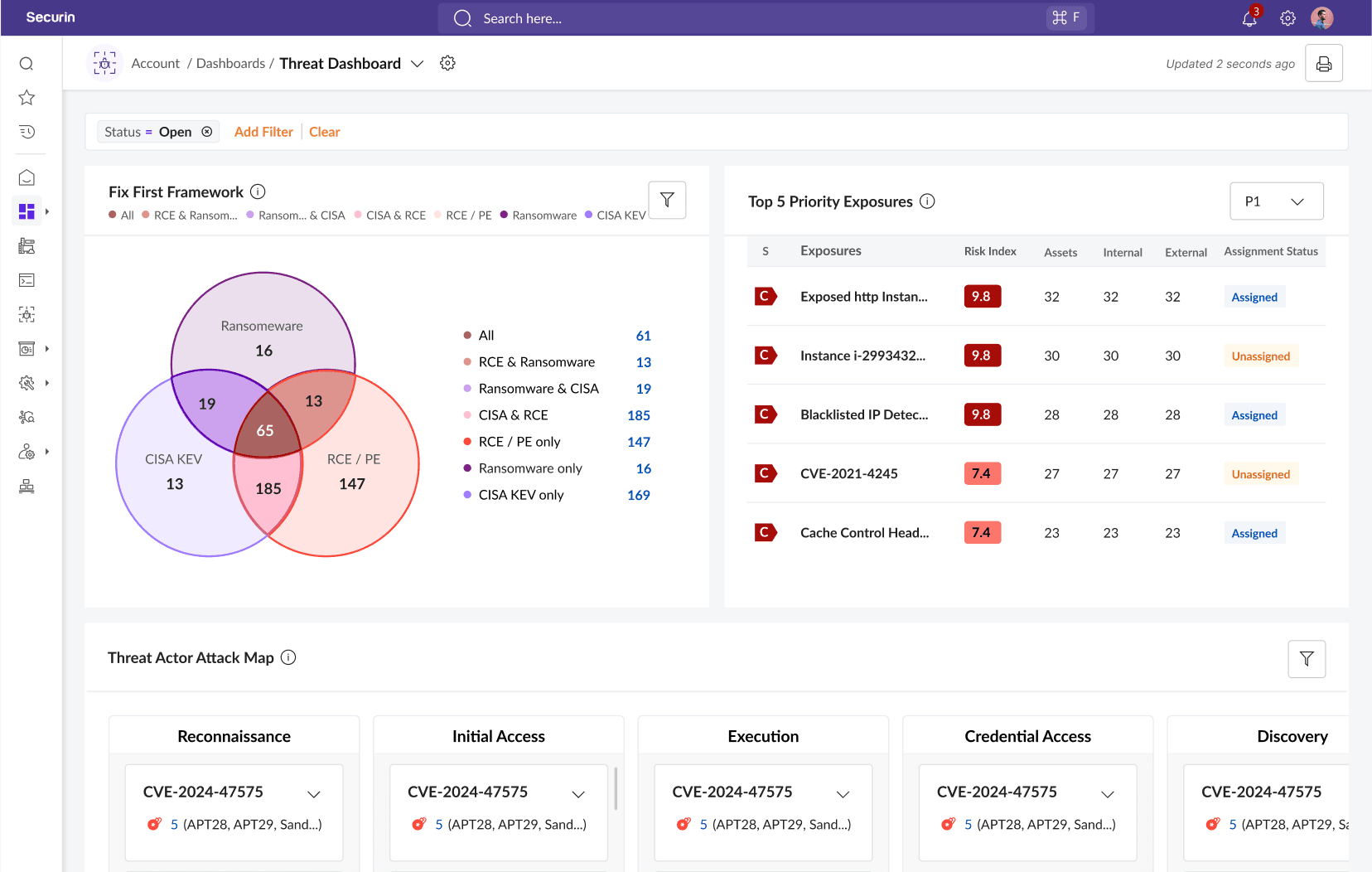Open search from the left sidebar
1372x872 pixels.
tap(27, 63)
